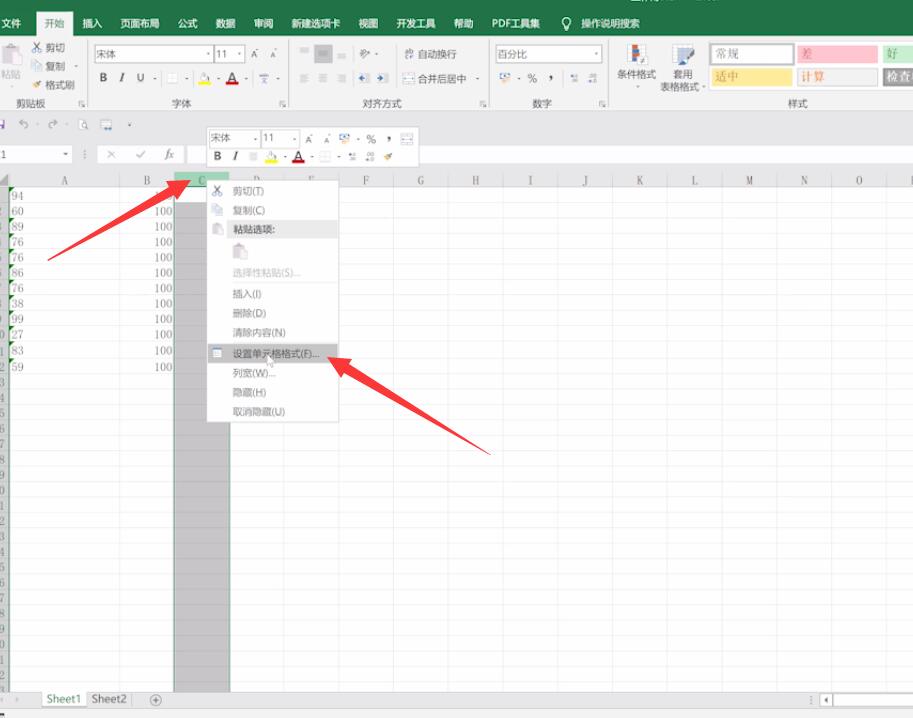Click the fx insert function icon
913x718 pixels.
coord(169,154)
